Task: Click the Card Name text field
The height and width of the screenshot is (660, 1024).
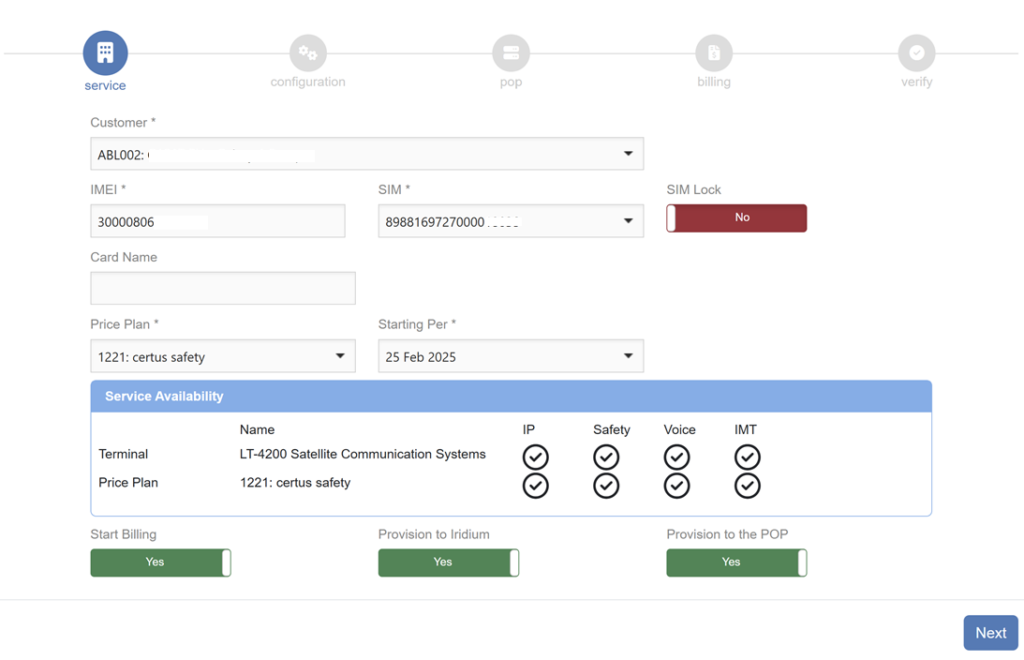Action: pyautogui.click(x=222, y=288)
